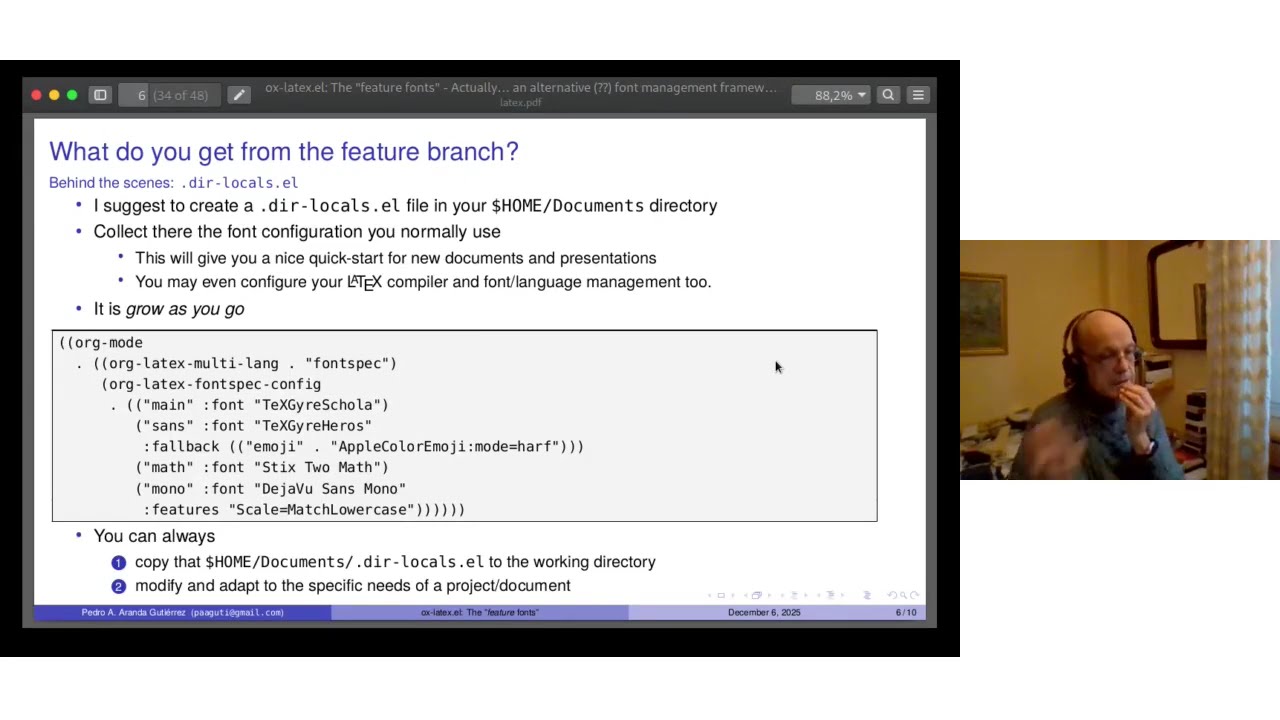Click the yellow minimize window button
Image resolution: width=1280 pixels, height=720 pixels.
pyautogui.click(x=54, y=95)
